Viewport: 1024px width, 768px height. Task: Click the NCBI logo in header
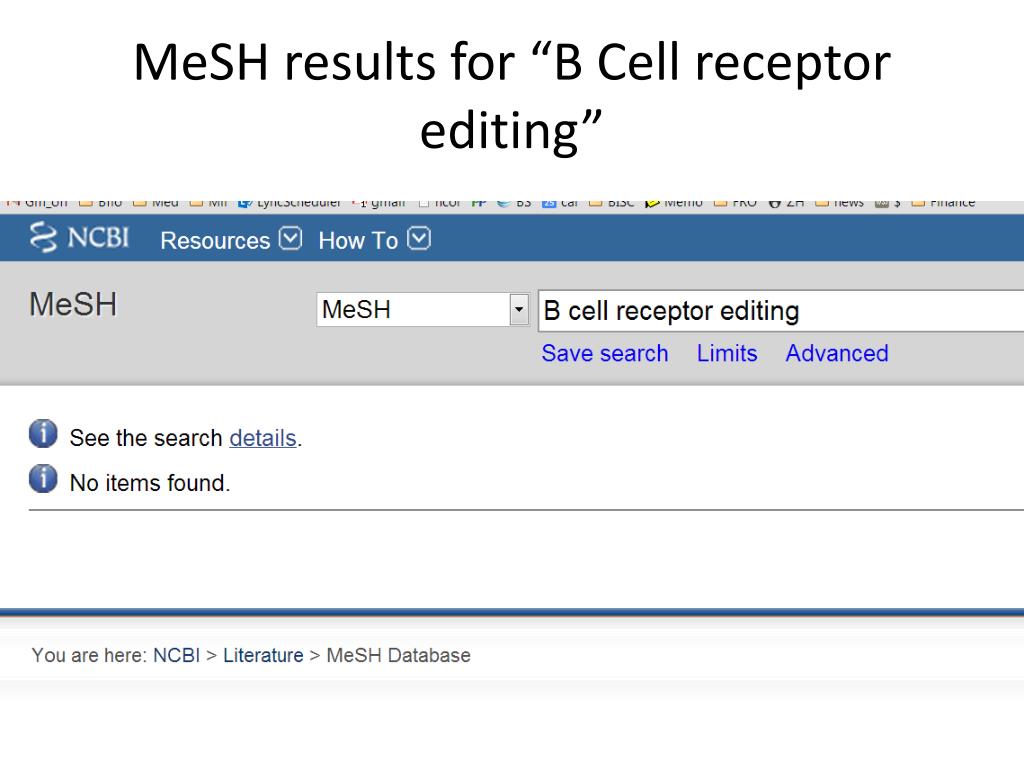[x=79, y=237]
